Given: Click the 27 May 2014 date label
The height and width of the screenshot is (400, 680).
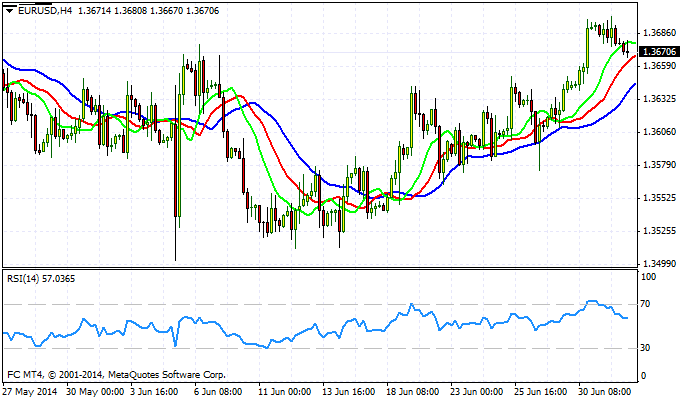Looking at the screenshot, I should [30, 391].
